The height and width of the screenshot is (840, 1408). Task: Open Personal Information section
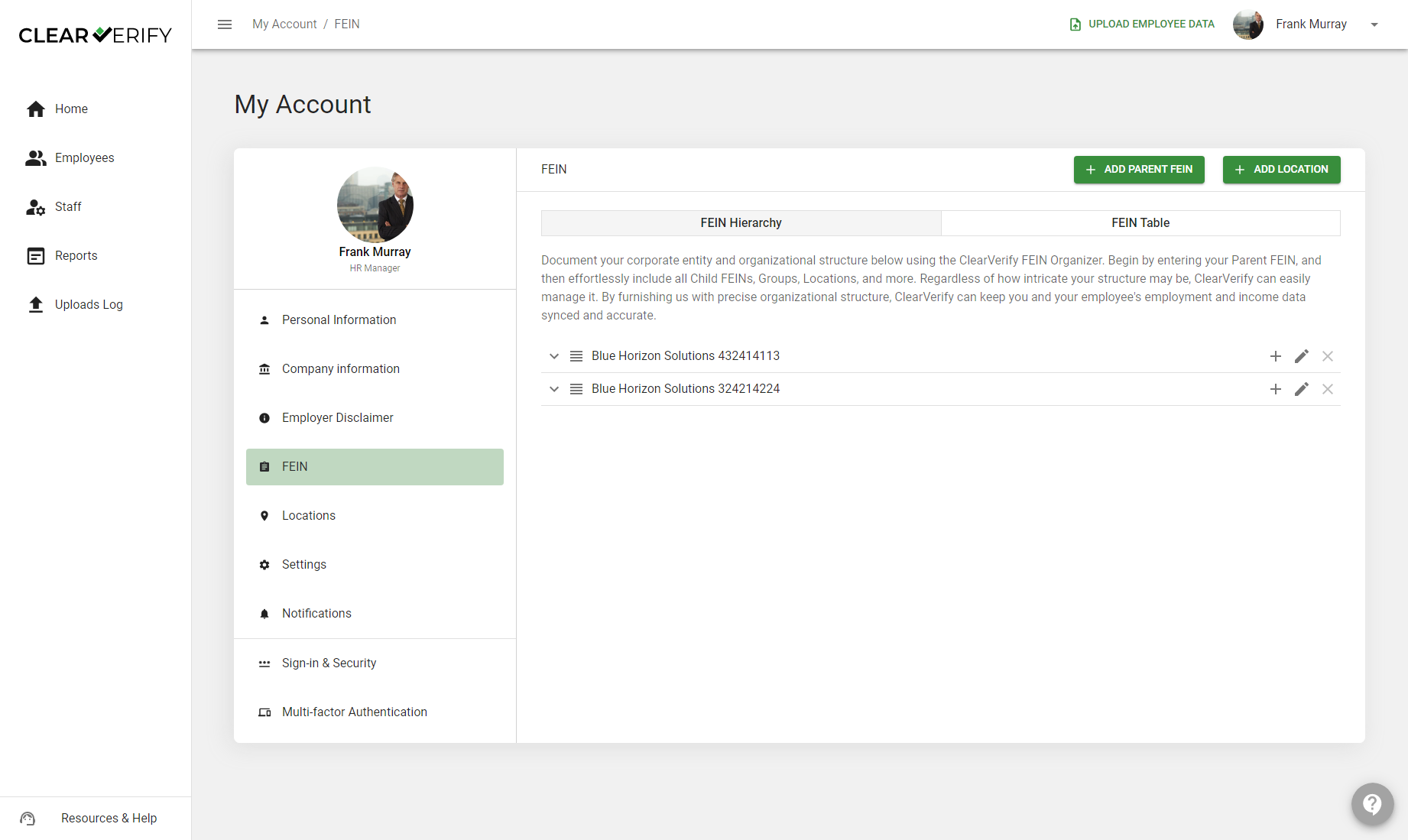pos(375,320)
